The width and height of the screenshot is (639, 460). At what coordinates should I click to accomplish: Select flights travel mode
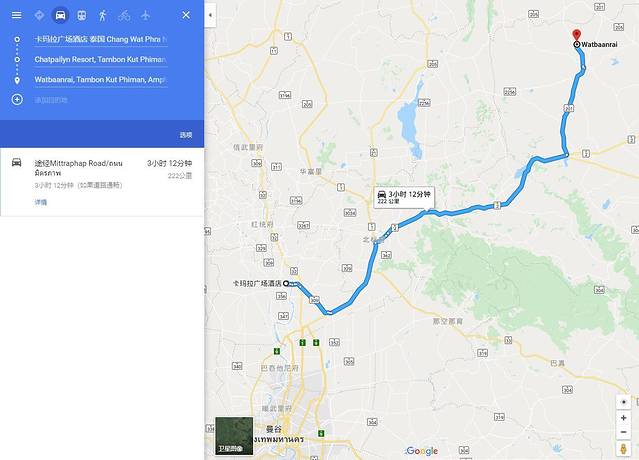tap(145, 15)
